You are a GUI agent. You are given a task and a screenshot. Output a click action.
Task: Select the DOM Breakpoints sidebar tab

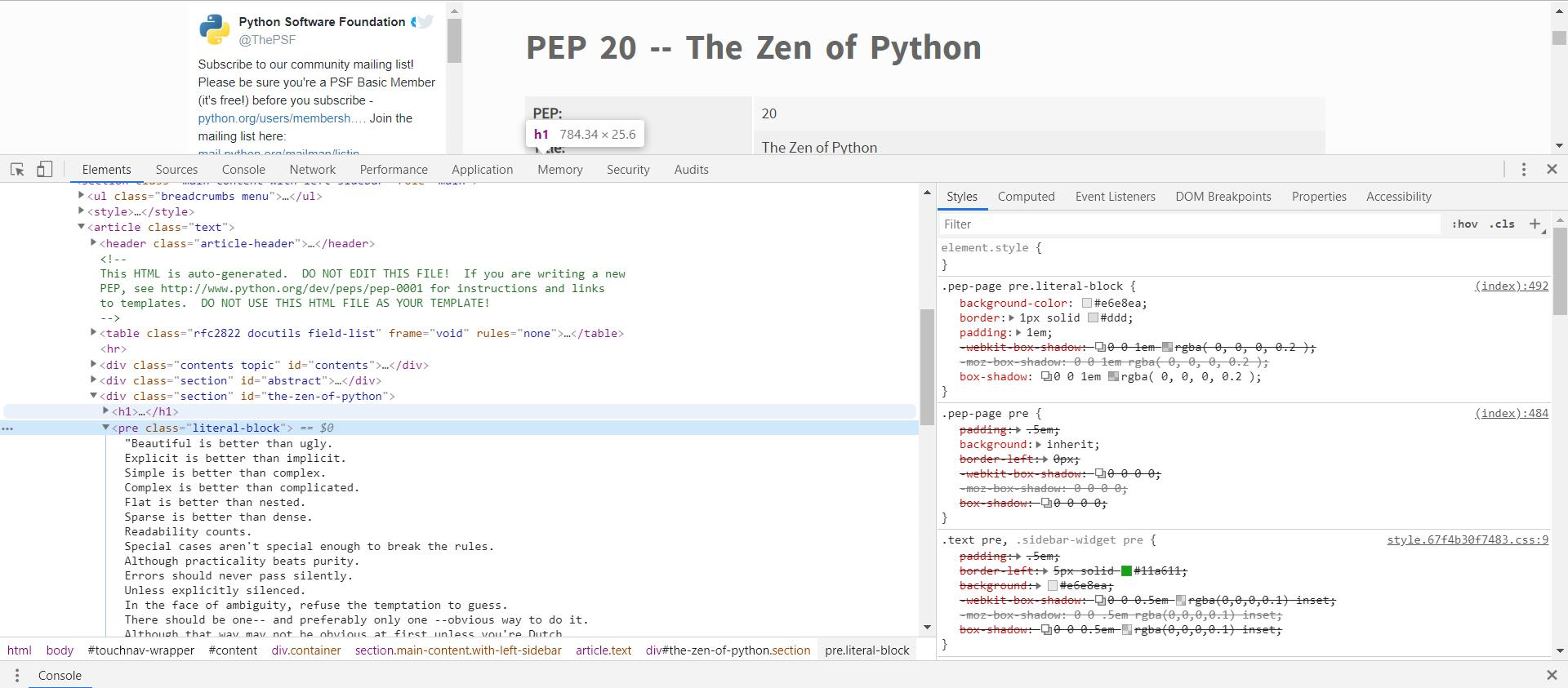1223,196
